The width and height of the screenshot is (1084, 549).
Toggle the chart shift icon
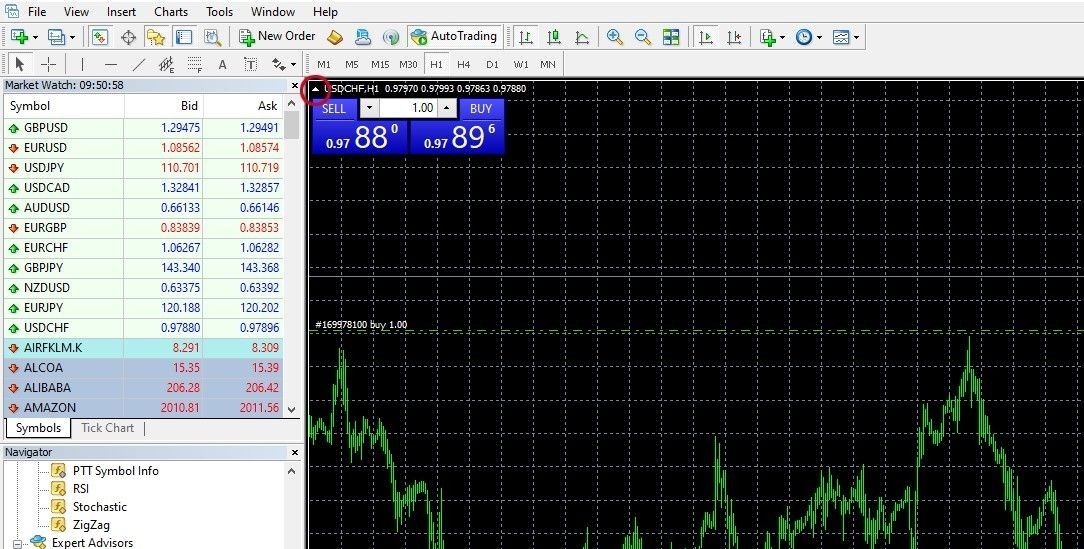(734, 37)
